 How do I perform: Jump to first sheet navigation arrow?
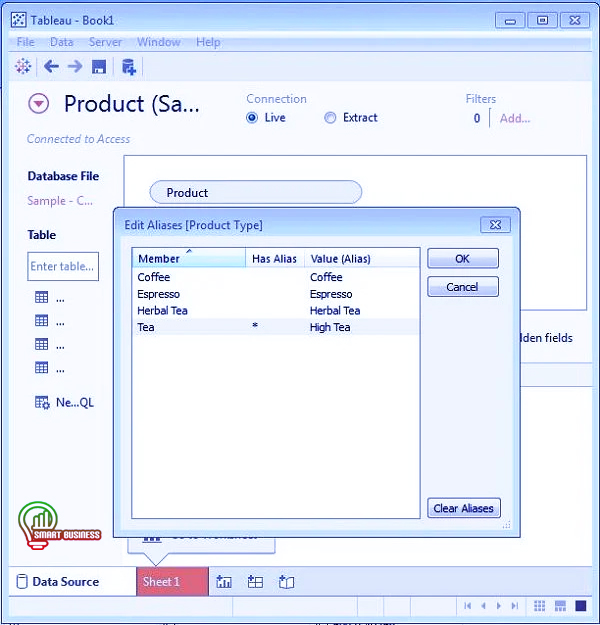click(x=468, y=606)
